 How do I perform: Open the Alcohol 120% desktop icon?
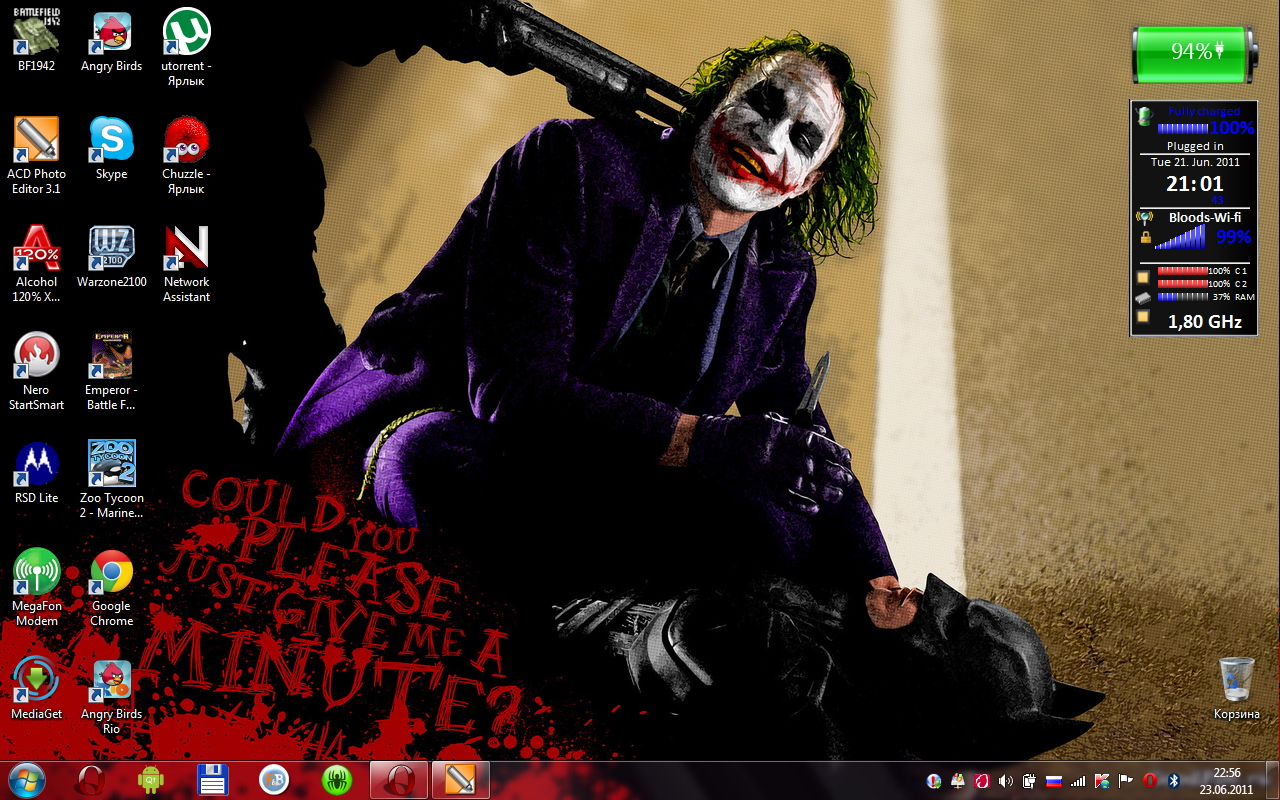pos(36,263)
